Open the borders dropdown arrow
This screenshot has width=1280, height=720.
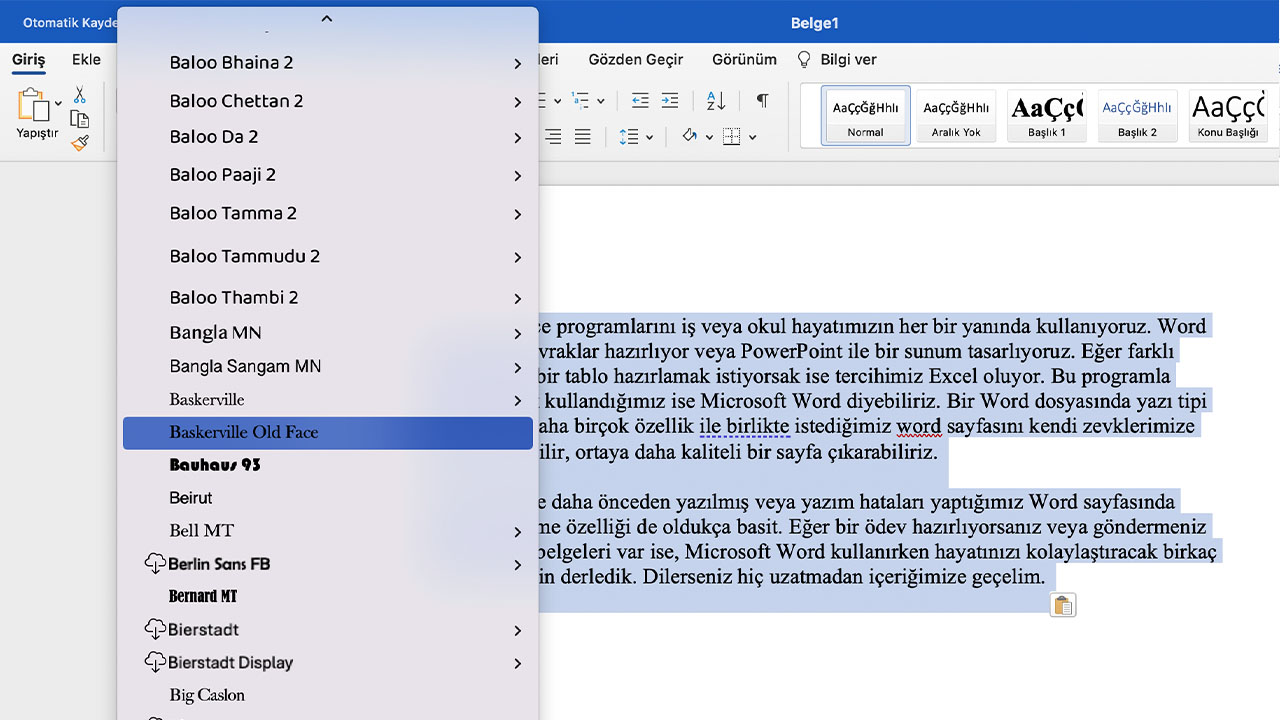tap(752, 137)
